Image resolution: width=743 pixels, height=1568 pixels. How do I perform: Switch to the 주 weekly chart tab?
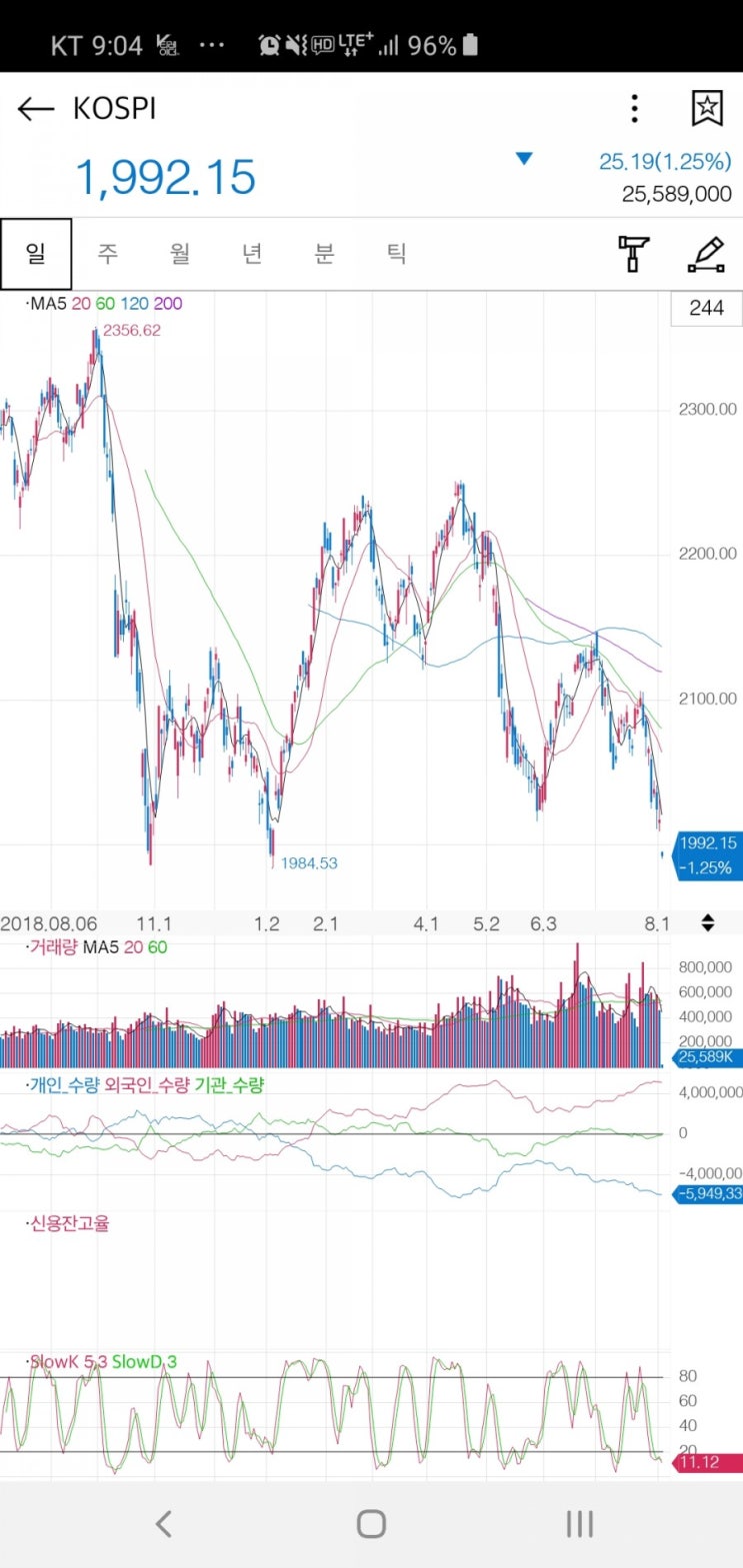point(108,254)
